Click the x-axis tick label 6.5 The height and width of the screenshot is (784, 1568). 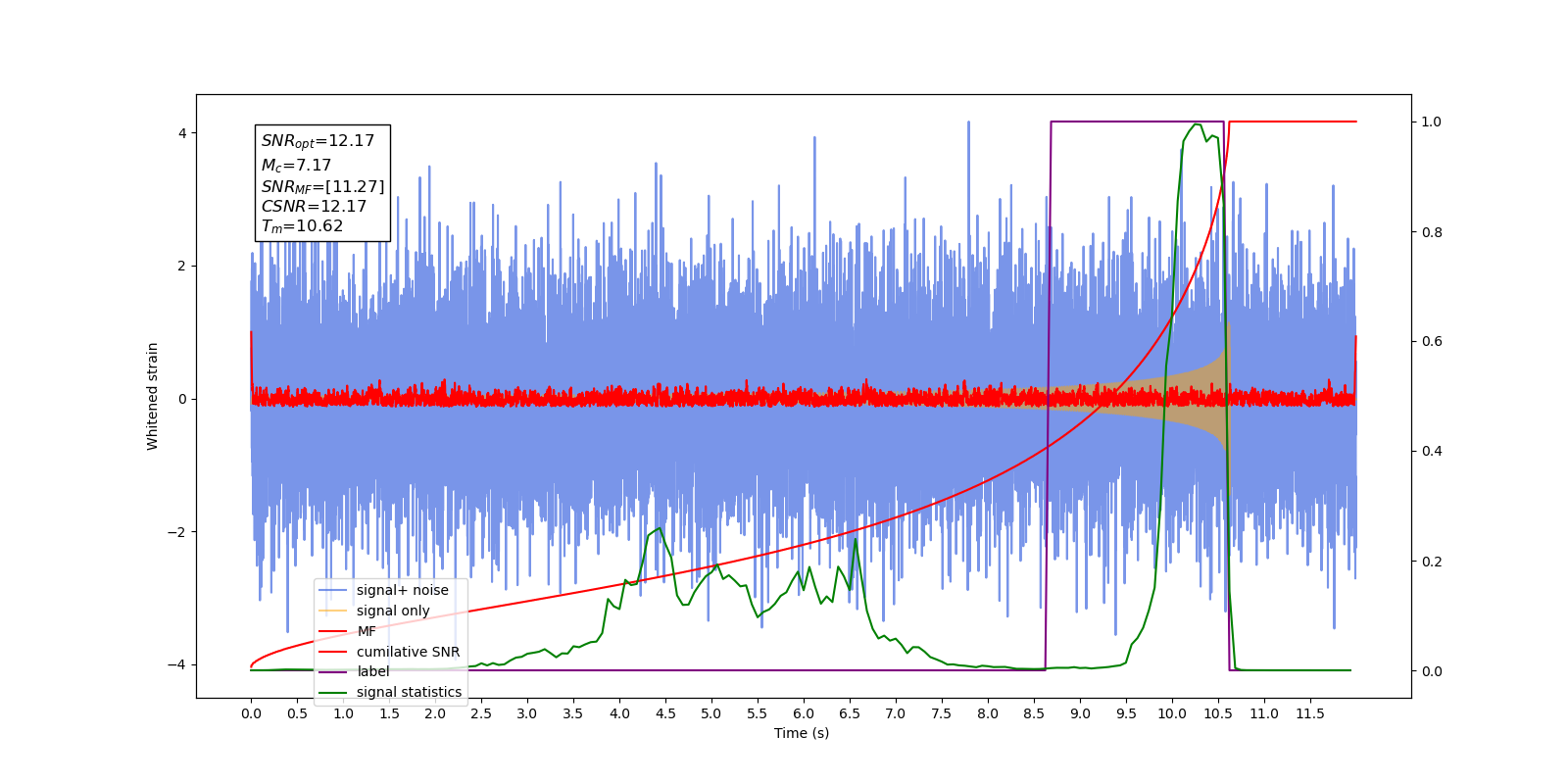click(850, 713)
